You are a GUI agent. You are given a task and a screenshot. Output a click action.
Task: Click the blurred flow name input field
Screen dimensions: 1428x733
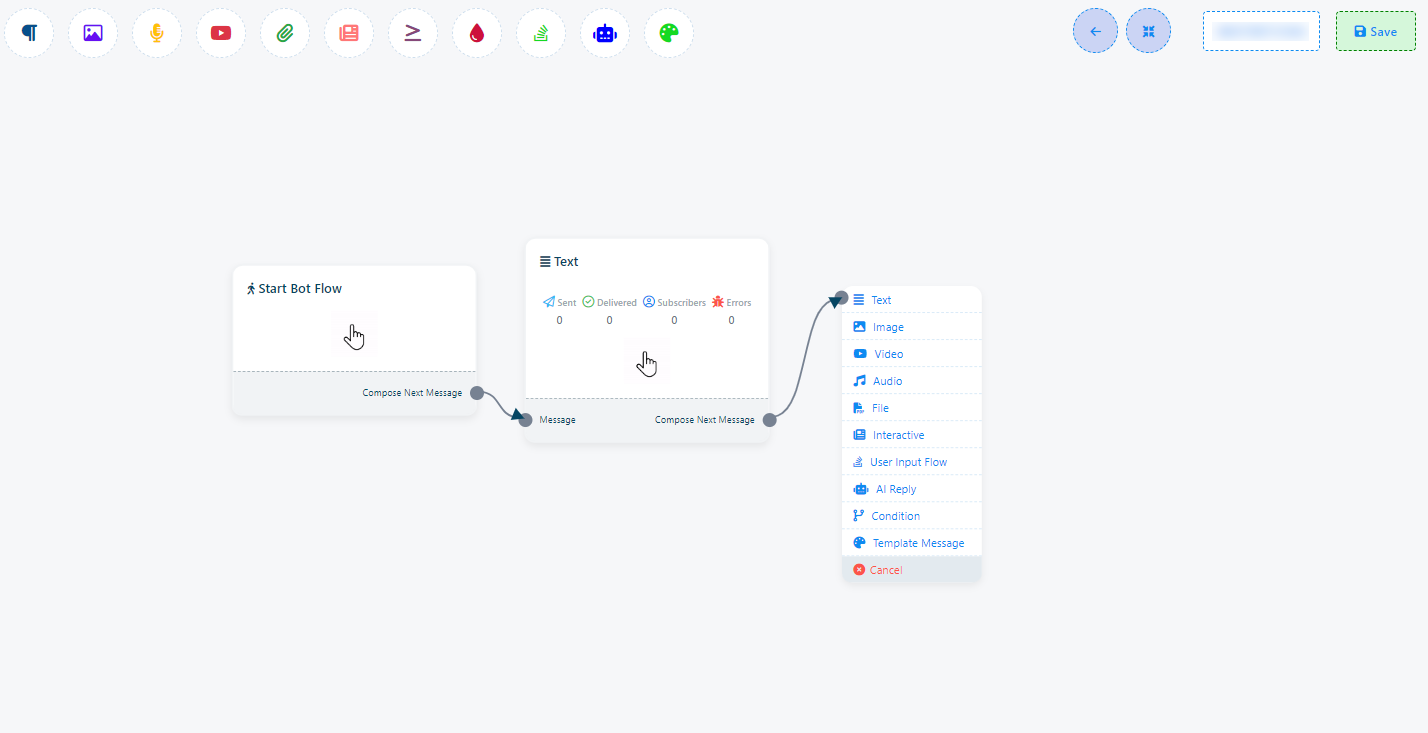click(x=1260, y=31)
